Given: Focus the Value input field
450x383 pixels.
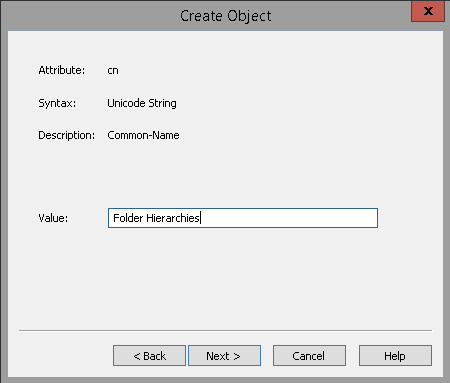Looking at the screenshot, I should coord(243,218).
